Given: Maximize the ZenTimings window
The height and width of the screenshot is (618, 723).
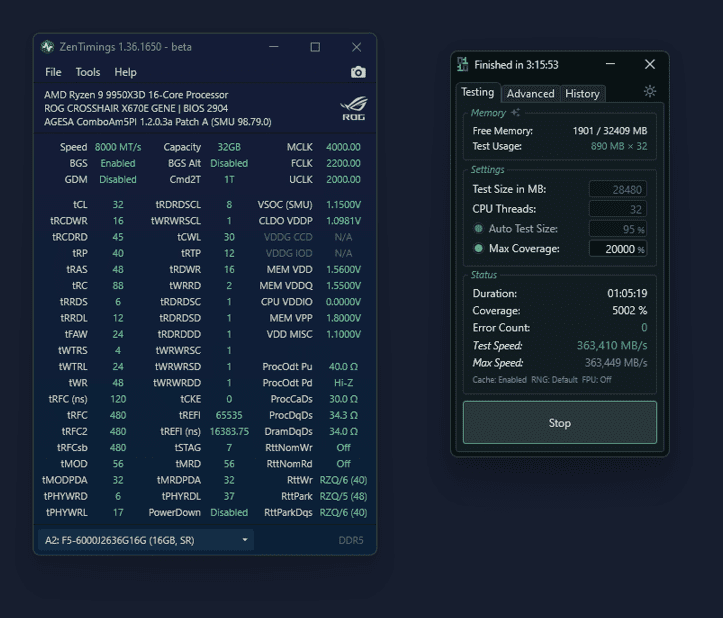Looking at the screenshot, I should pyautogui.click(x=315, y=47).
